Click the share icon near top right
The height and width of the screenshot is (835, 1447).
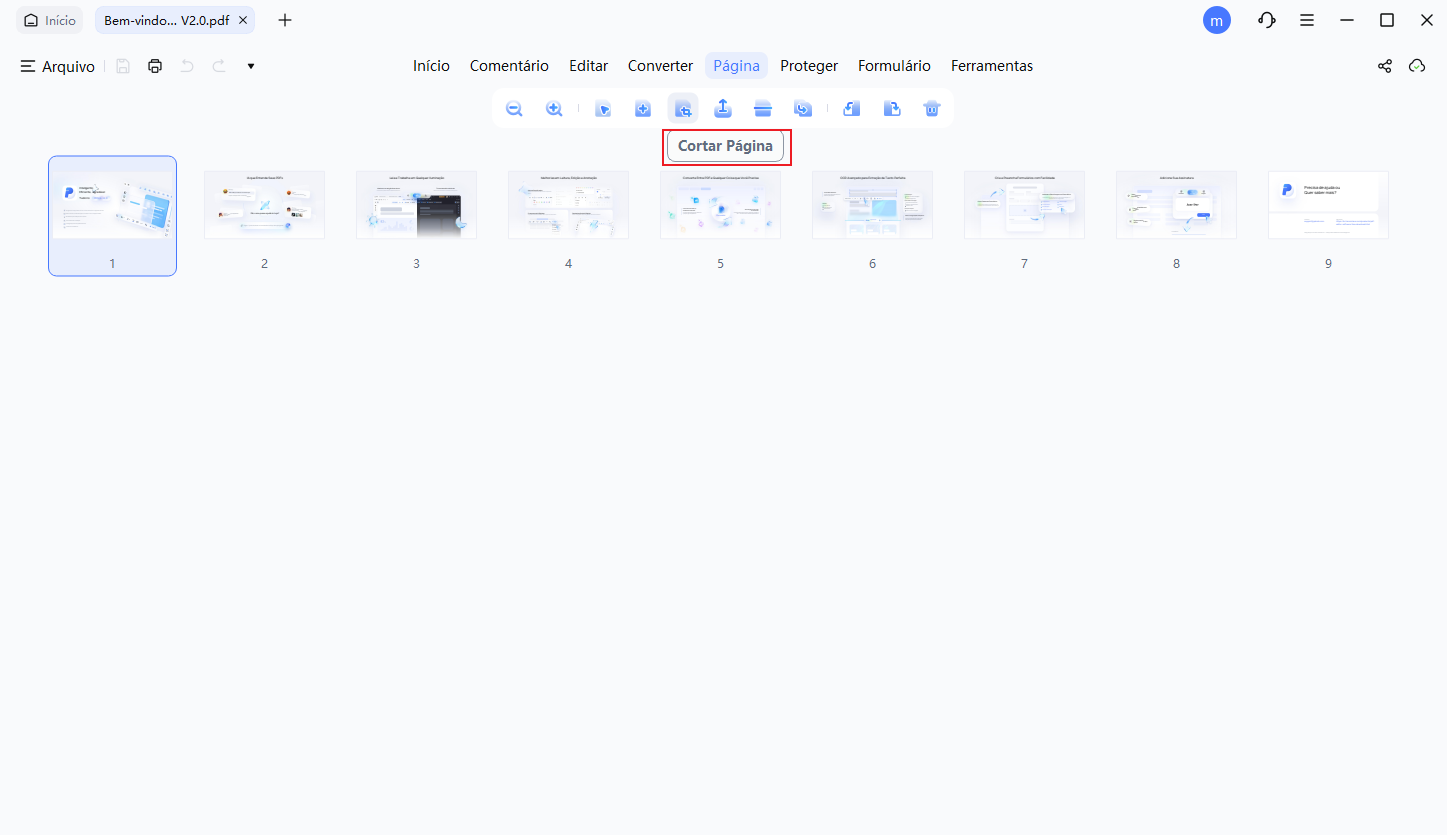point(1384,66)
